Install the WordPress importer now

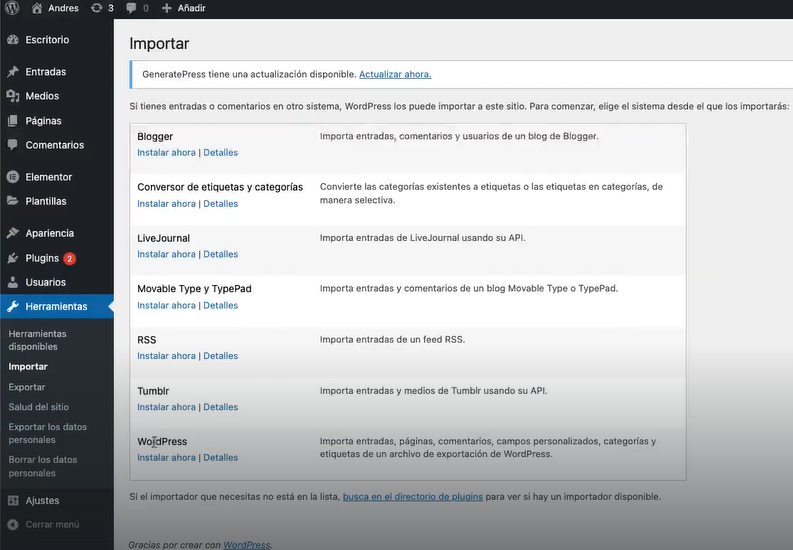(166, 457)
